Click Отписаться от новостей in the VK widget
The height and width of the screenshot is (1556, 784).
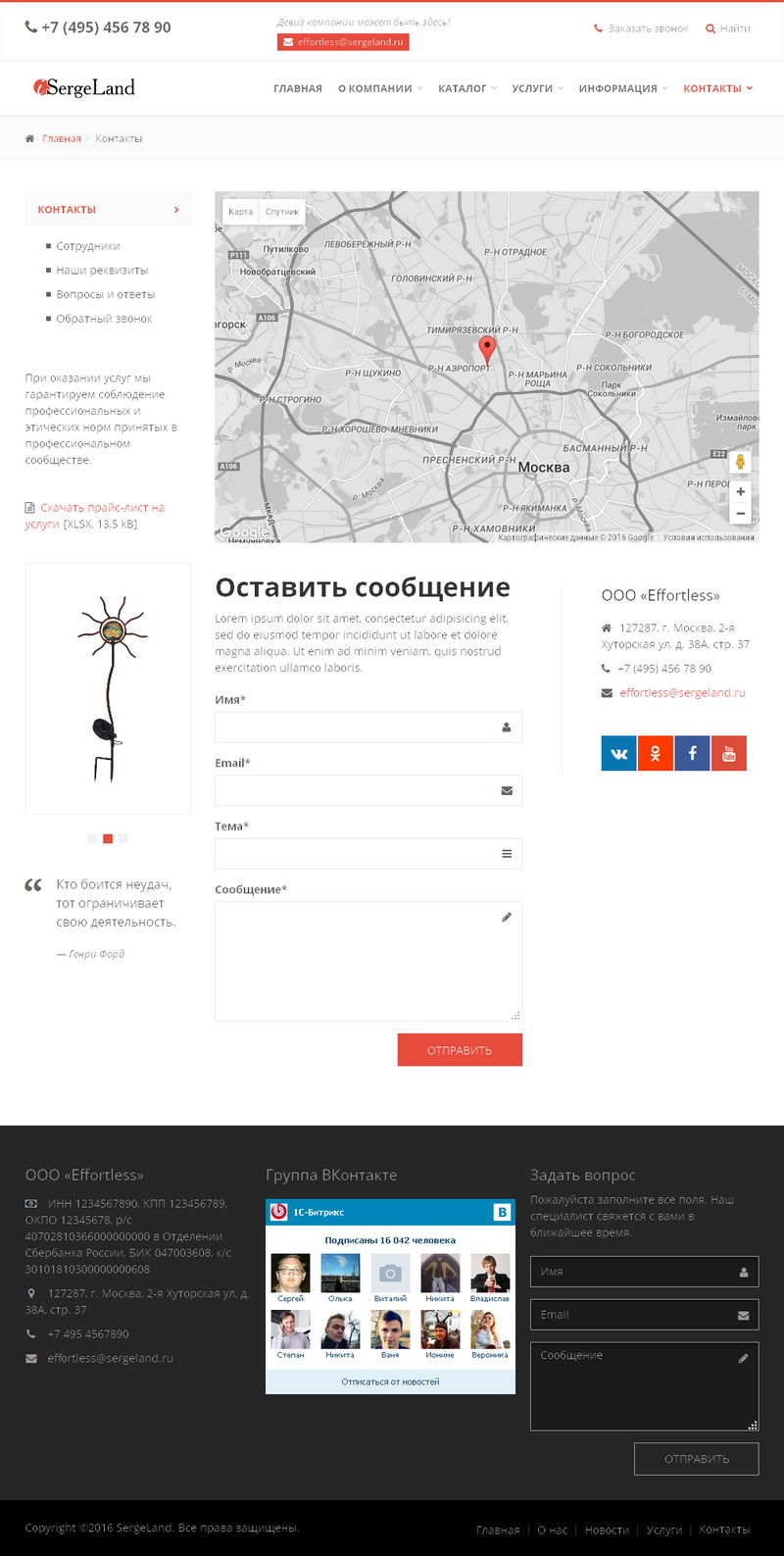tap(390, 1381)
